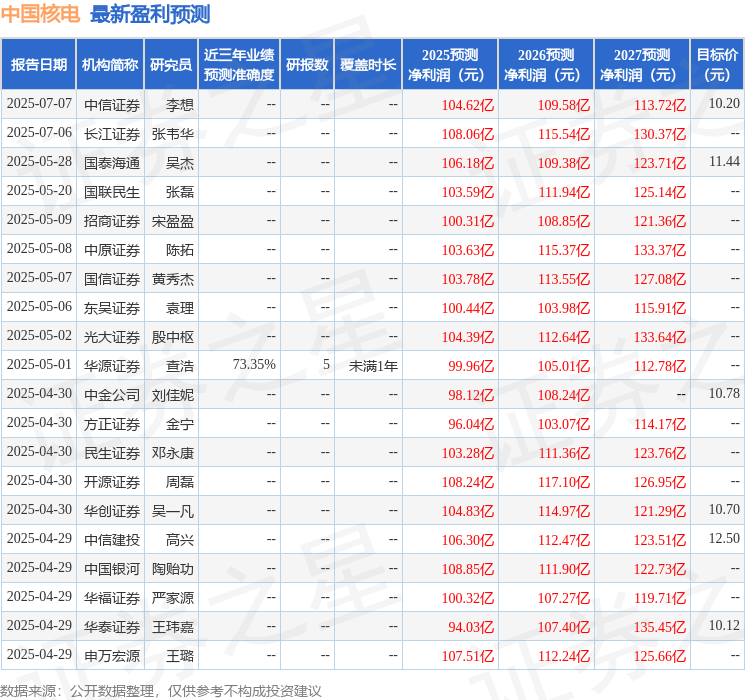Select the 96.04亿 profit value
Screen dimensions: 745x700
coord(471,424)
